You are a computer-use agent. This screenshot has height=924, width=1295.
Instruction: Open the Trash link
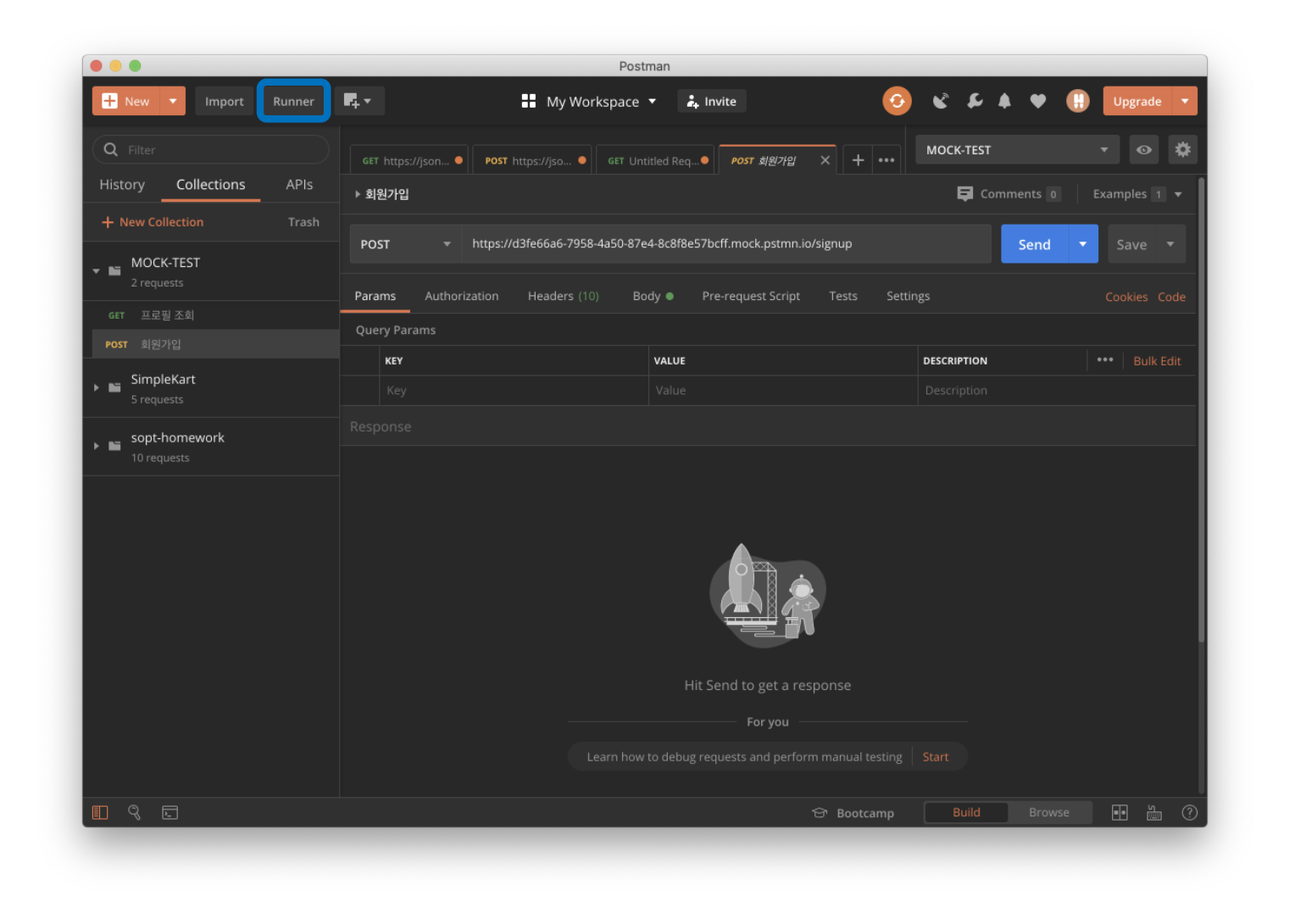pos(303,222)
